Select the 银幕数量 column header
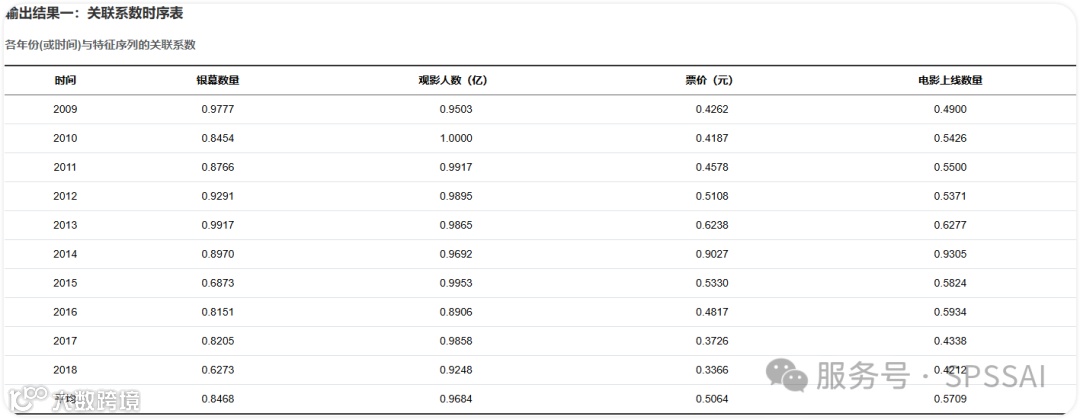 (217, 80)
